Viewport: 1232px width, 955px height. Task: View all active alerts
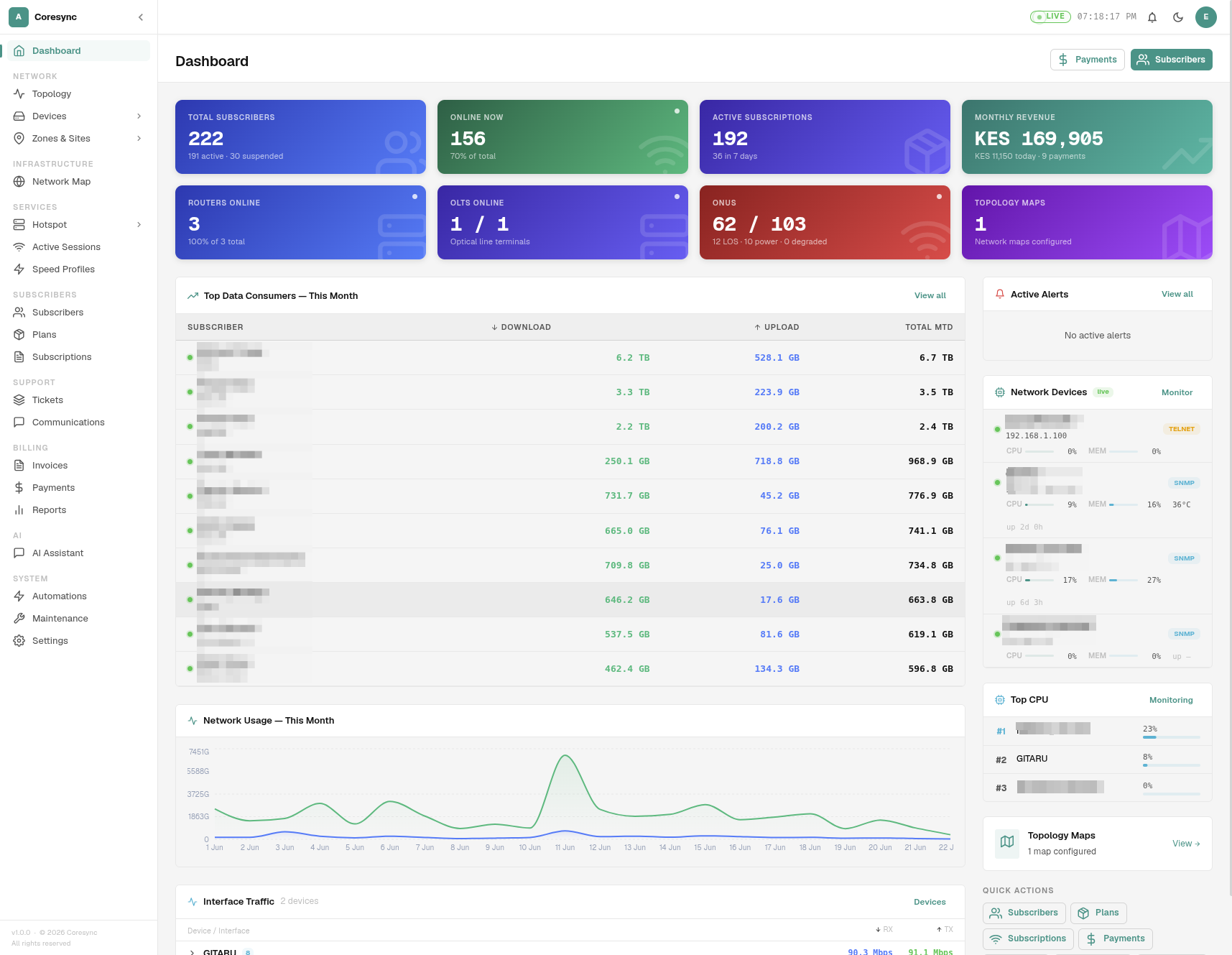[x=1177, y=295]
